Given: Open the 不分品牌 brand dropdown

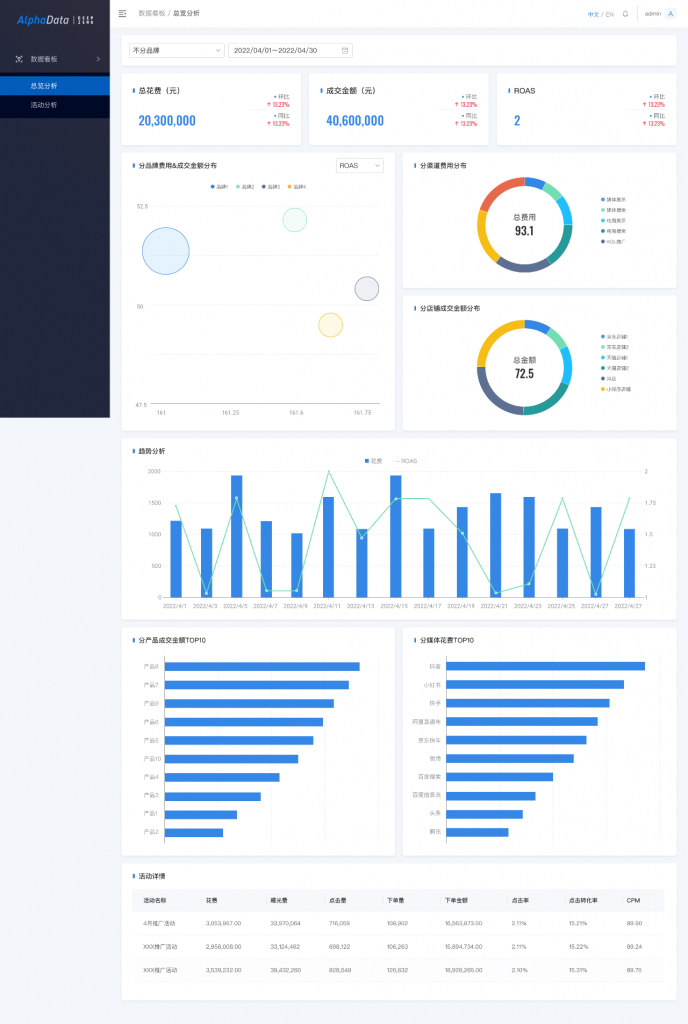Looking at the screenshot, I should pyautogui.click(x=177, y=50).
